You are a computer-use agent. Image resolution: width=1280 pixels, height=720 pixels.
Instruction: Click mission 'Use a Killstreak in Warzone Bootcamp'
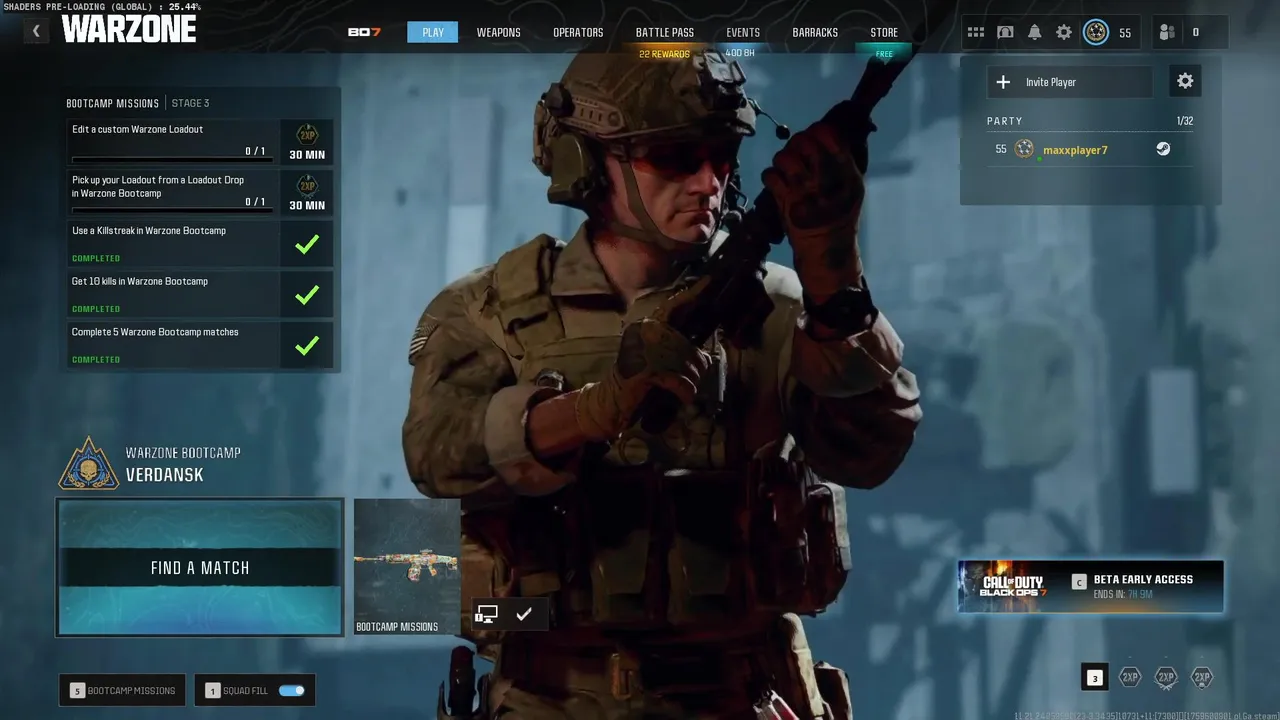[x=200, y=243]
